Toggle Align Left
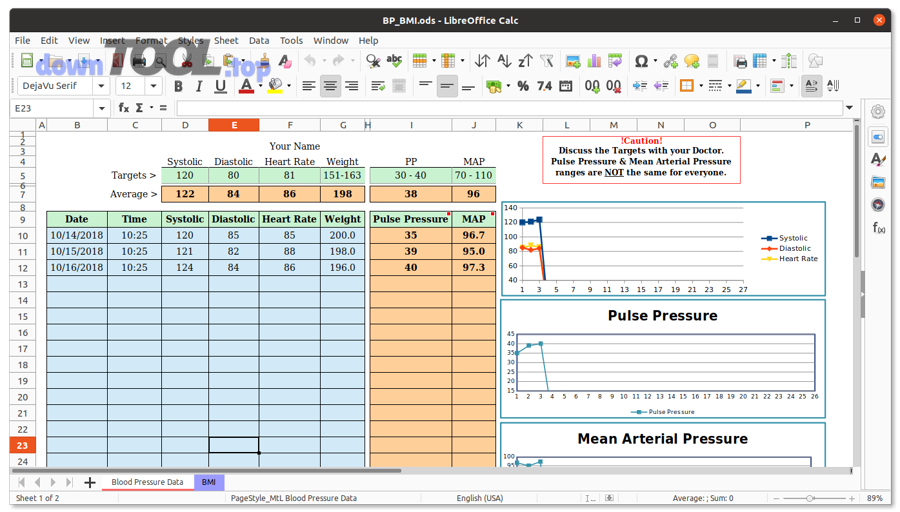 (309, 86)
